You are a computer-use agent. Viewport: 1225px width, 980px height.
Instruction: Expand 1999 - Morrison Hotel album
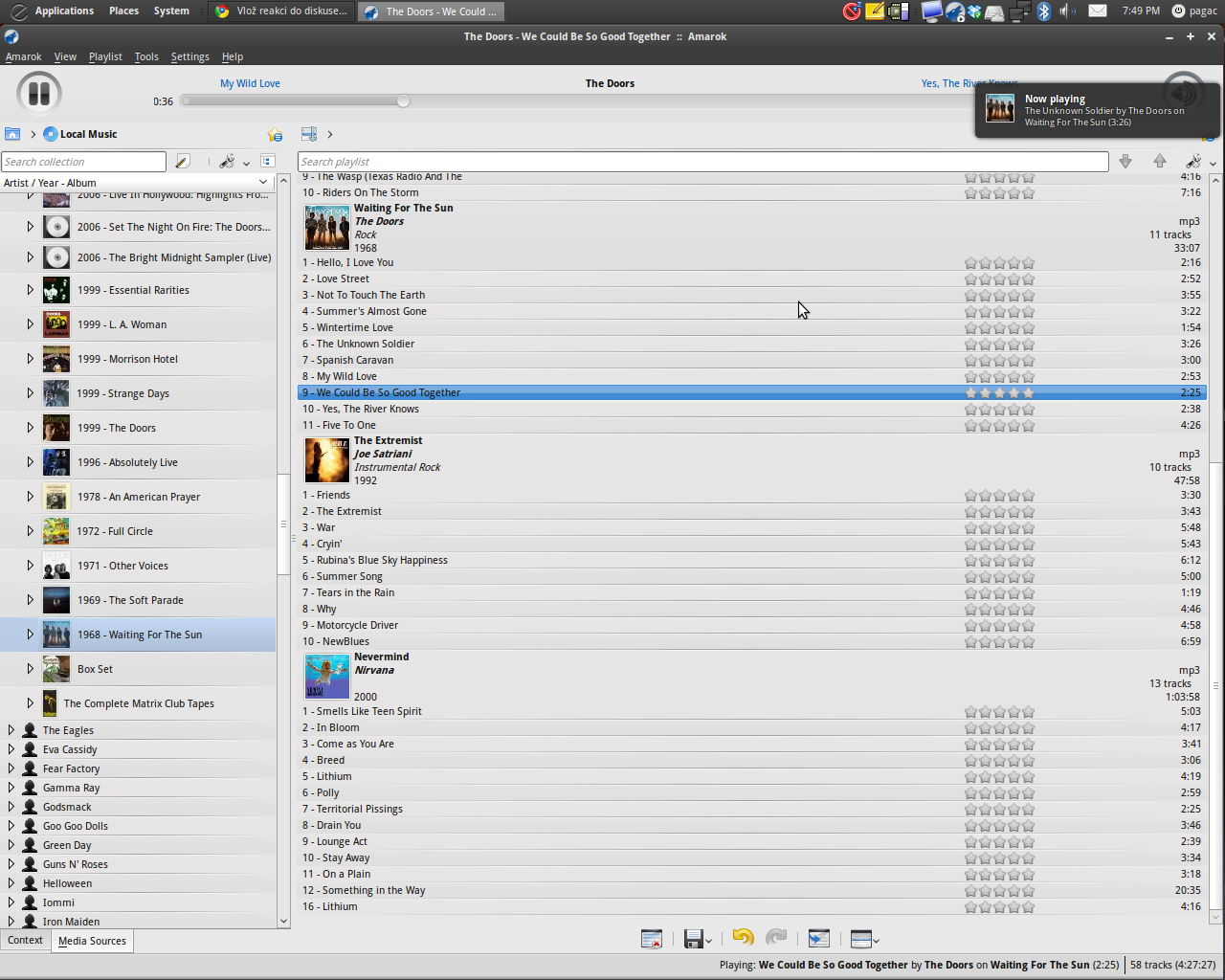pos(30,359)
